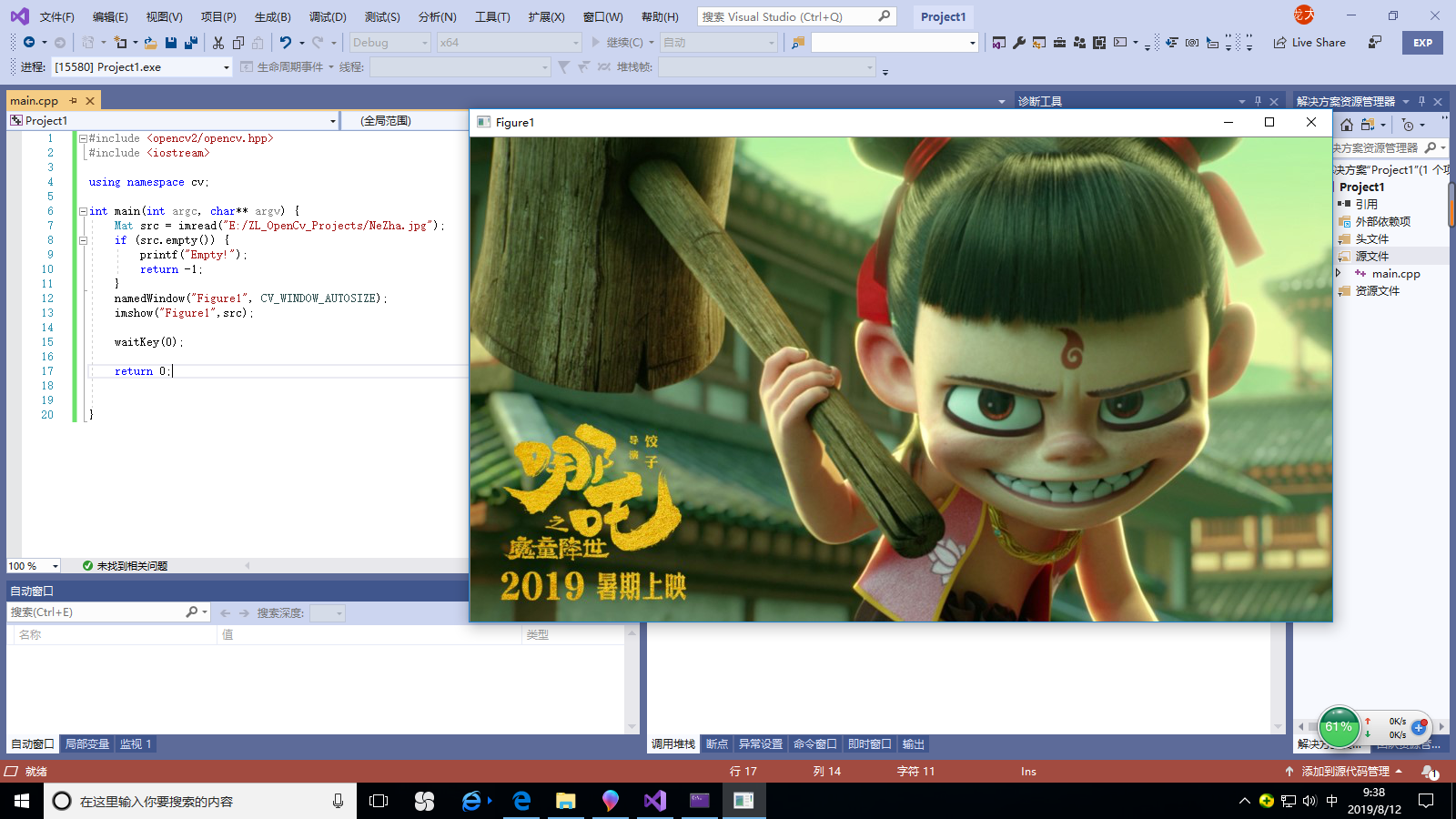Screen dimensions: 1456x819
Task: Click the Find in Files icon
Action: coord(798,42)
